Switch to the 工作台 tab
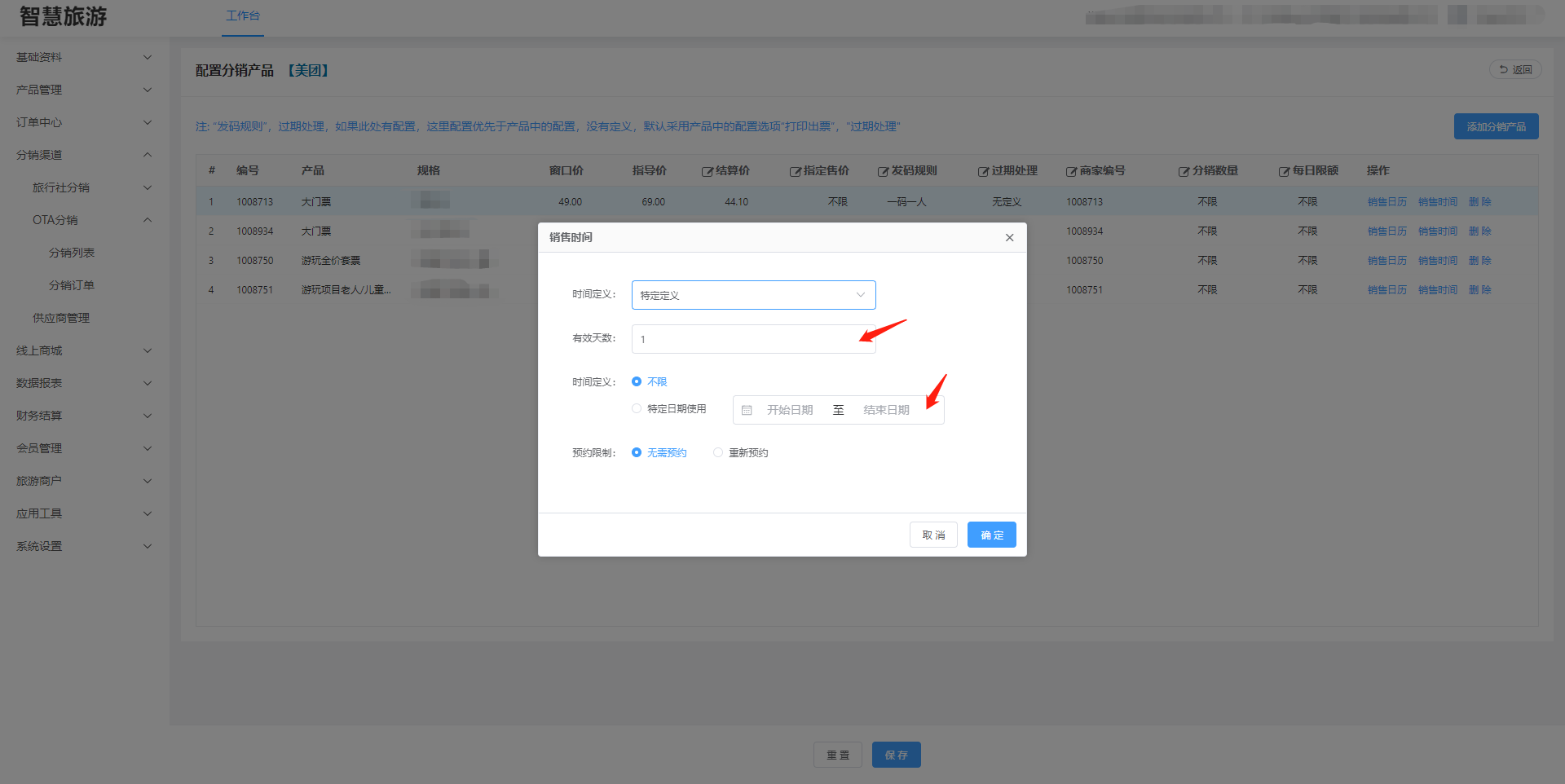The width and height of the screenshot is (1565, 784). point(243,16)
